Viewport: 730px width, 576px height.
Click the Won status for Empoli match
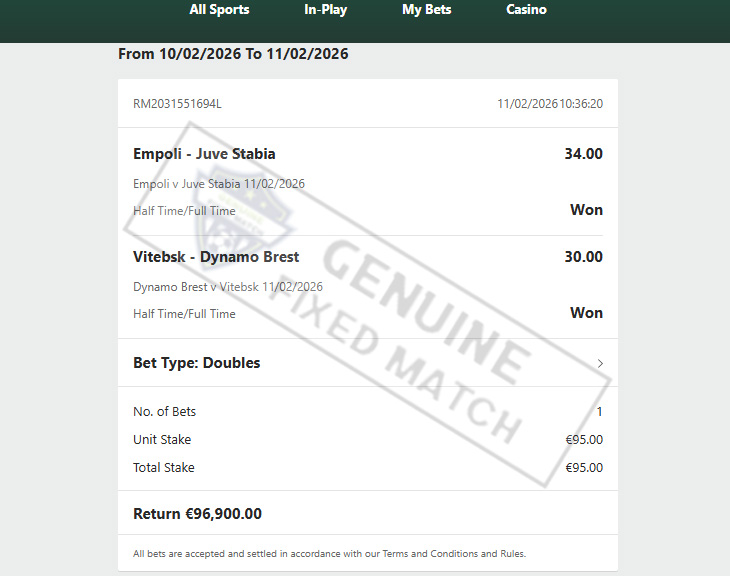(586, 210)
